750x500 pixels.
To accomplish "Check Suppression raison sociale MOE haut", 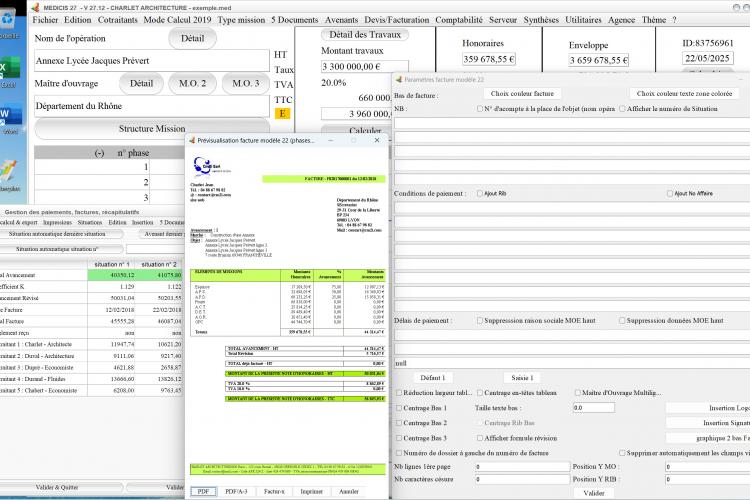I will tap(480, 320).
